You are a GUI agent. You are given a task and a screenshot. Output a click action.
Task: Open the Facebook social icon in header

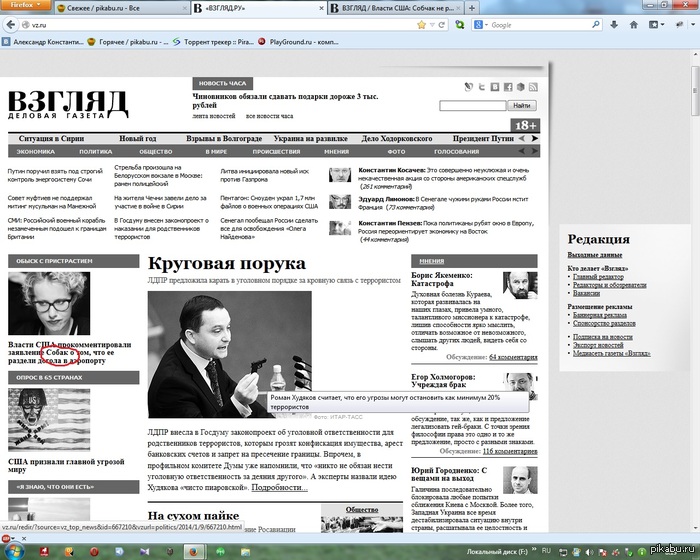(508, 87)
